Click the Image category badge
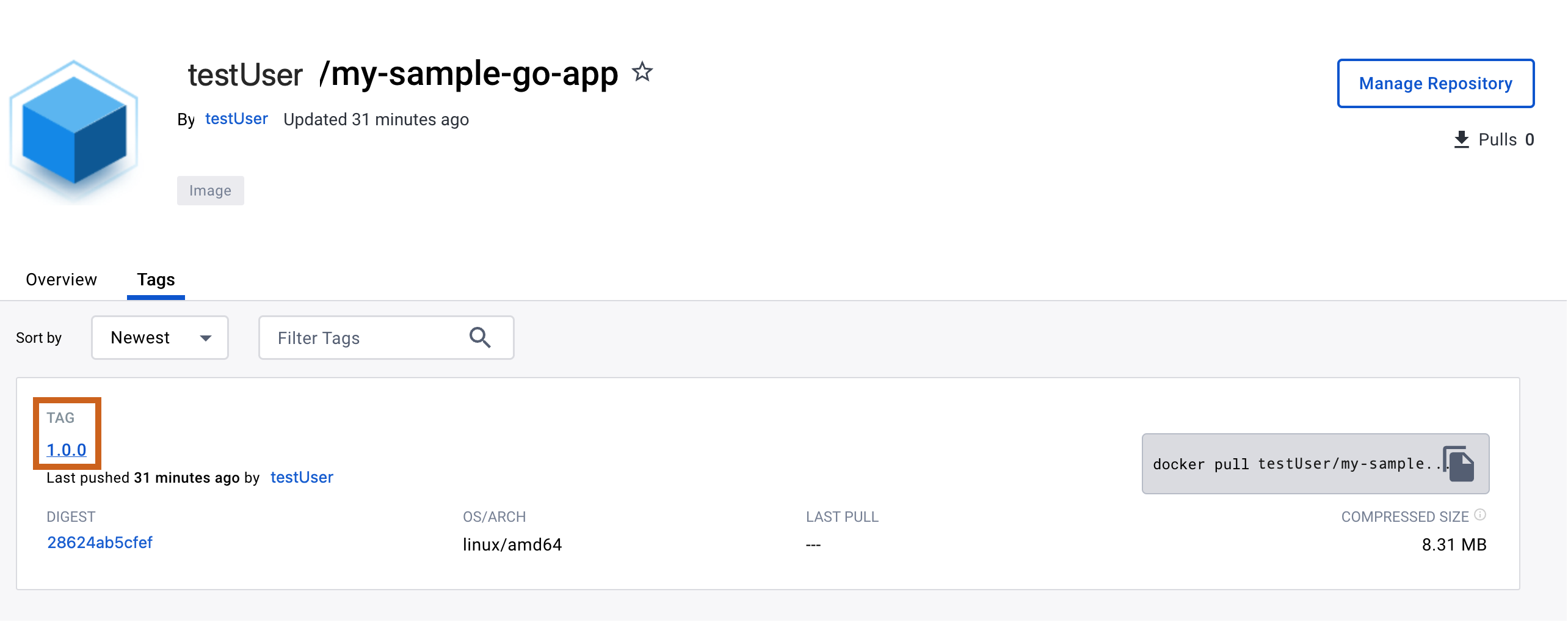 pyautogui.click(x=210, y=191)
